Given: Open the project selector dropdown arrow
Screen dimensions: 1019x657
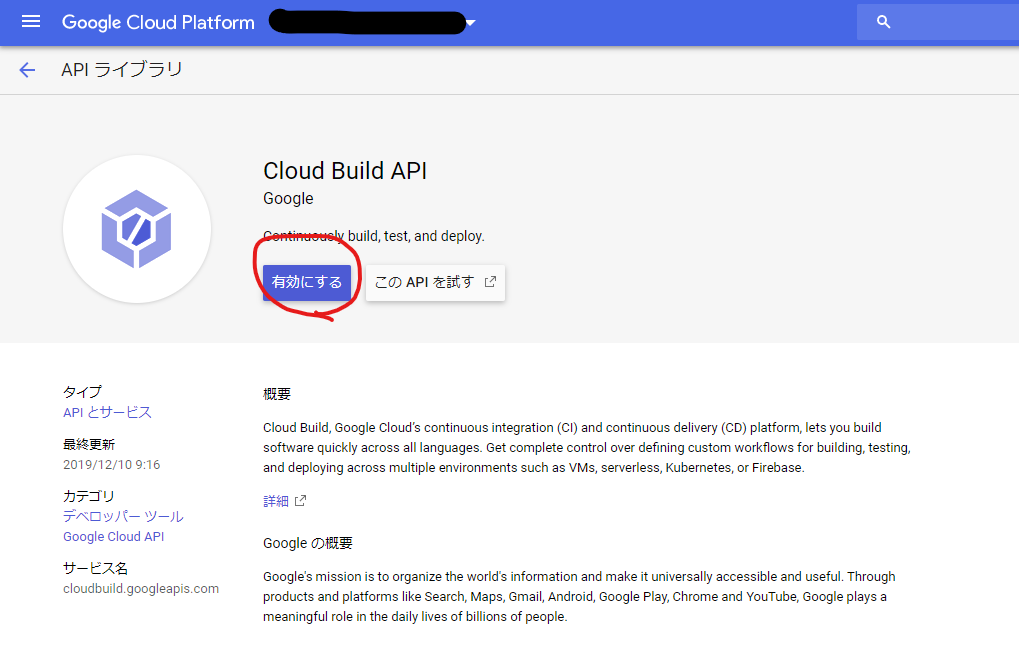Looking at the screenshot, I should coord(471,23).
